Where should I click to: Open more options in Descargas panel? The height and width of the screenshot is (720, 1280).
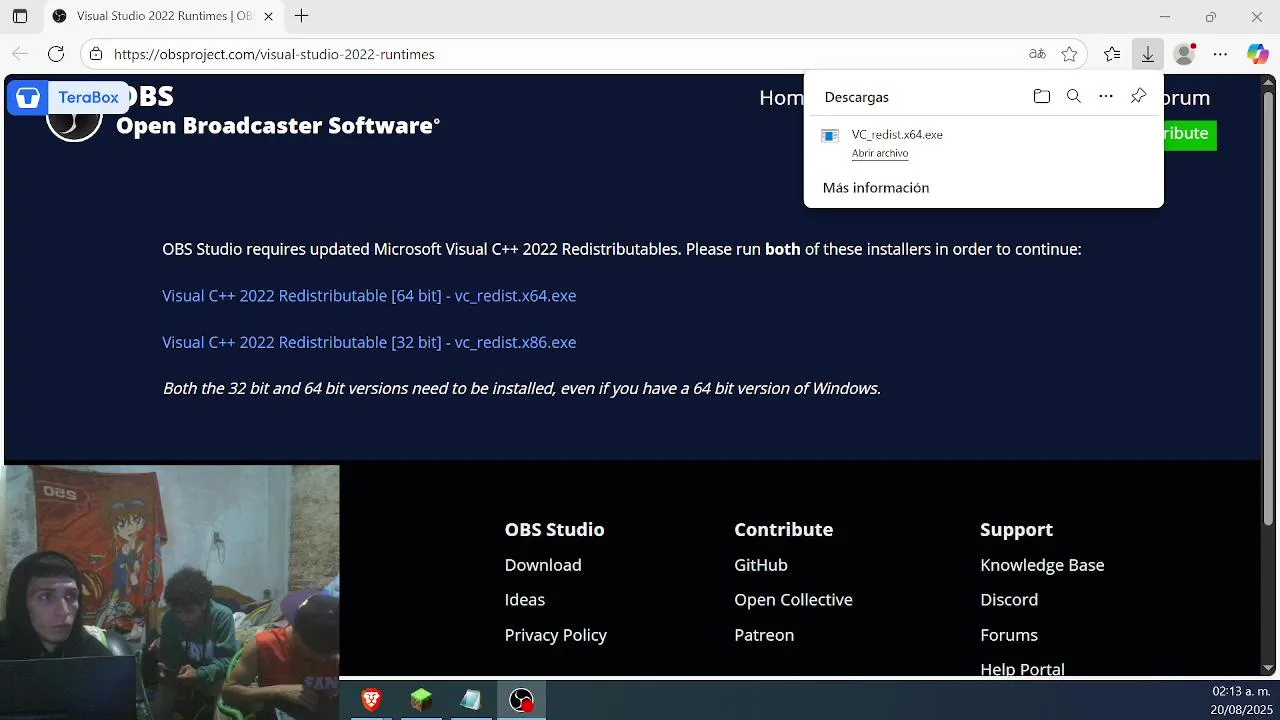[x=1105, y=96]
